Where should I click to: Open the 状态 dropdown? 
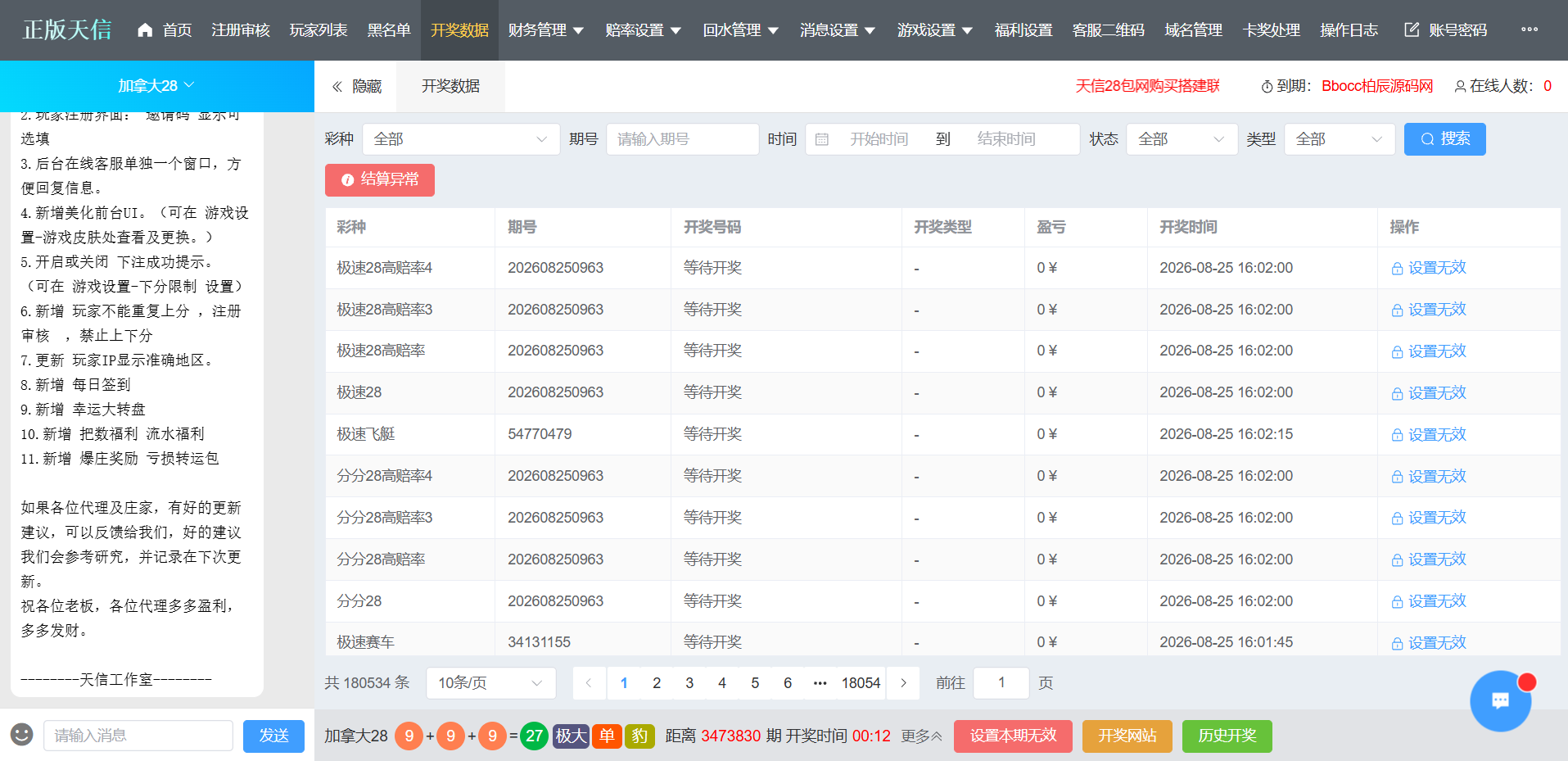[x=1182, y=139]
